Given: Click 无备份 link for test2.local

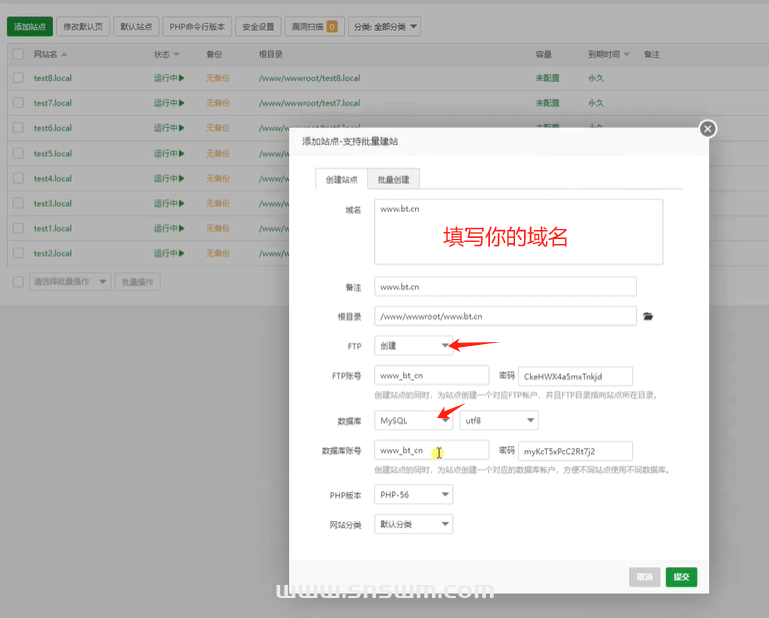Looking at the screenshot, I should 218,254.
